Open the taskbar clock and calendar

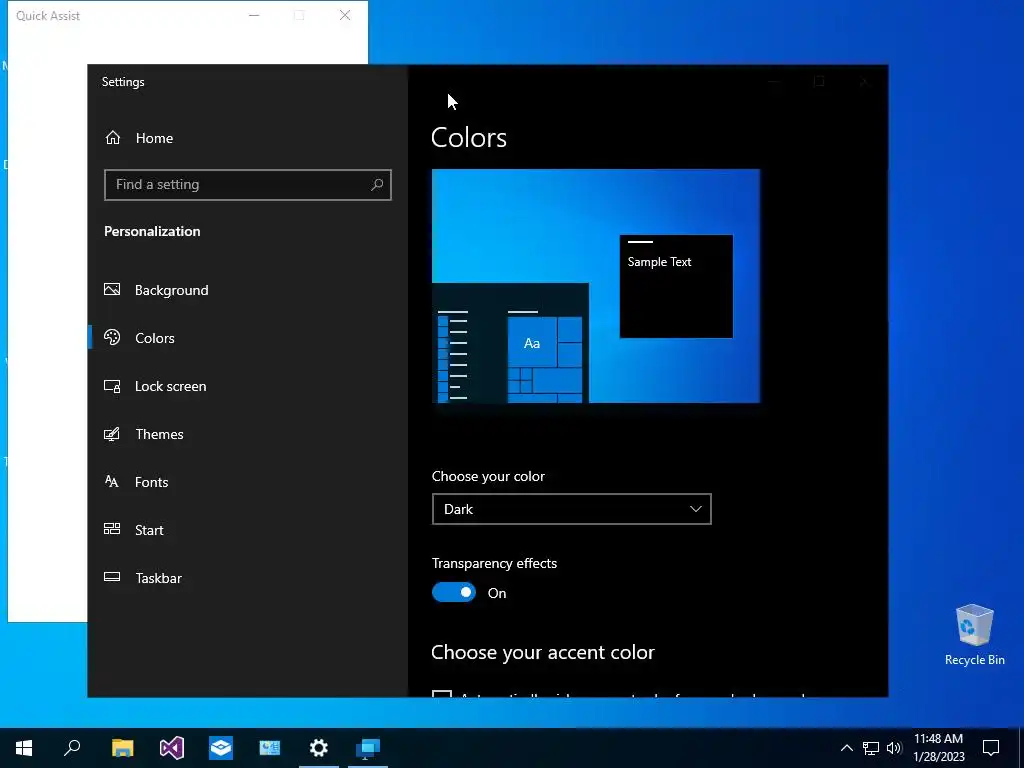click(938, 748)
